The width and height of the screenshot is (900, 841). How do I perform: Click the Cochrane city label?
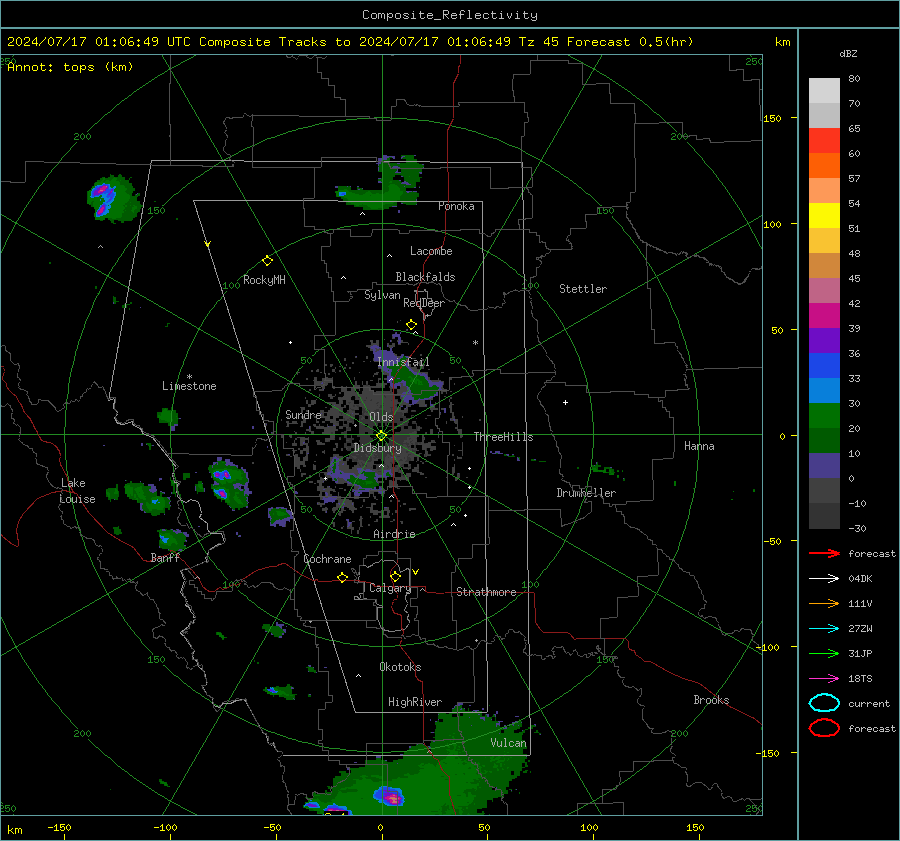327,559
